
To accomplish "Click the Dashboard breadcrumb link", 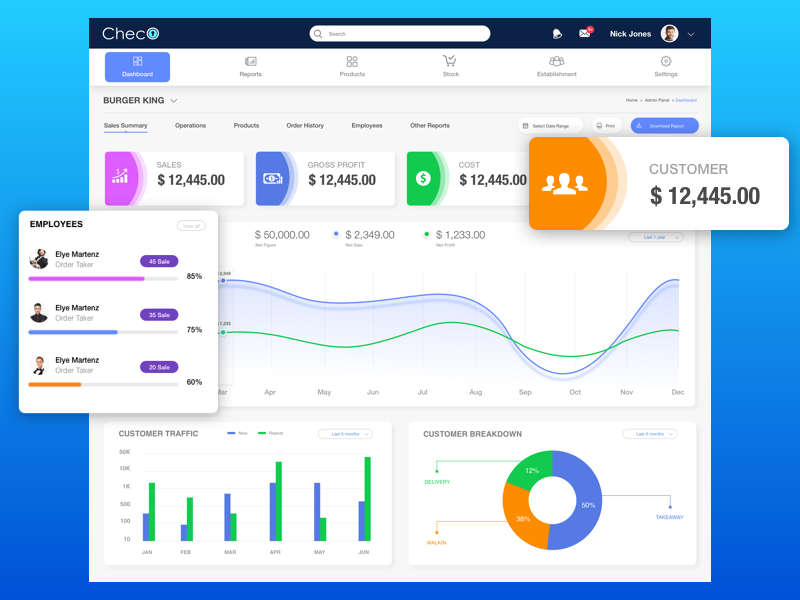I will [x=686, y=100].
